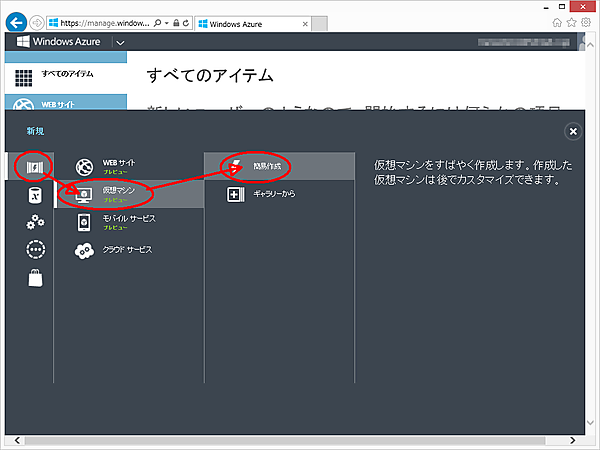
Task: Close the 新規 panel with X button
Action: pyautogui.click(x=573, y=132)
